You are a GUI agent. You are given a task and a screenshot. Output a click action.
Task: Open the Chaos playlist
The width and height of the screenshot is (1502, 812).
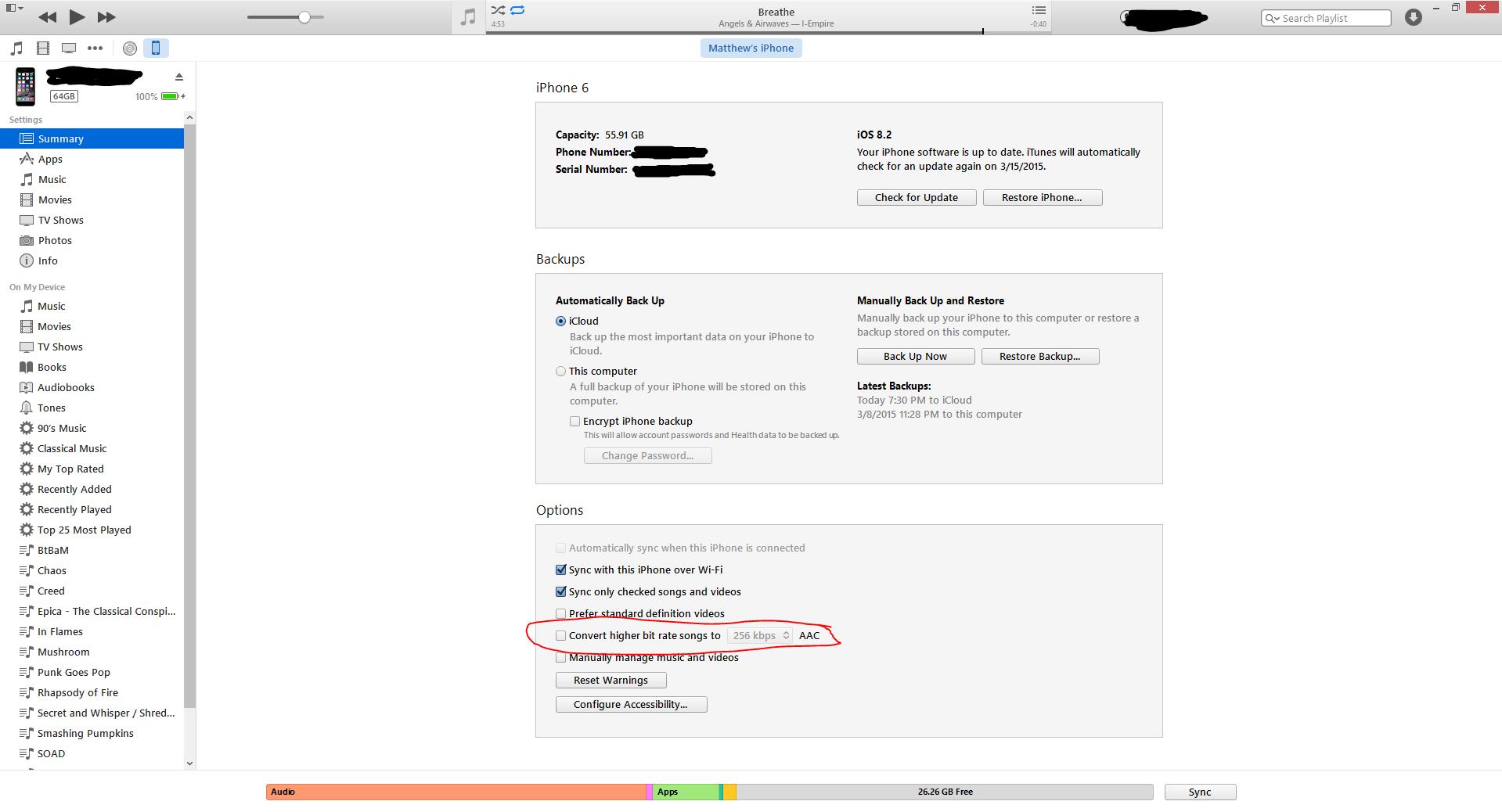tap(92, 570)
